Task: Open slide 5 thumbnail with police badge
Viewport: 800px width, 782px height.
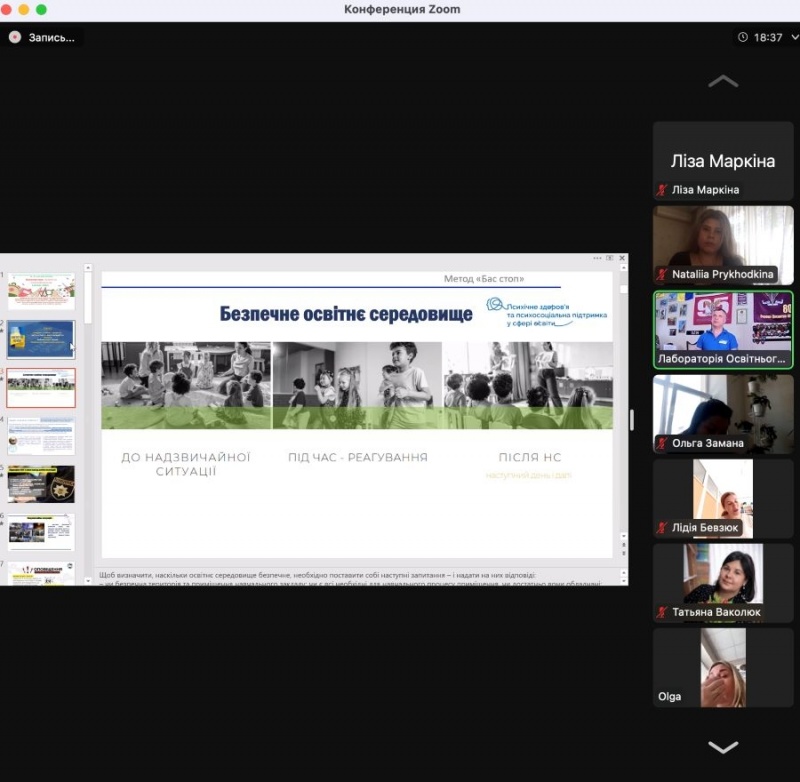Action: [41, 484]
